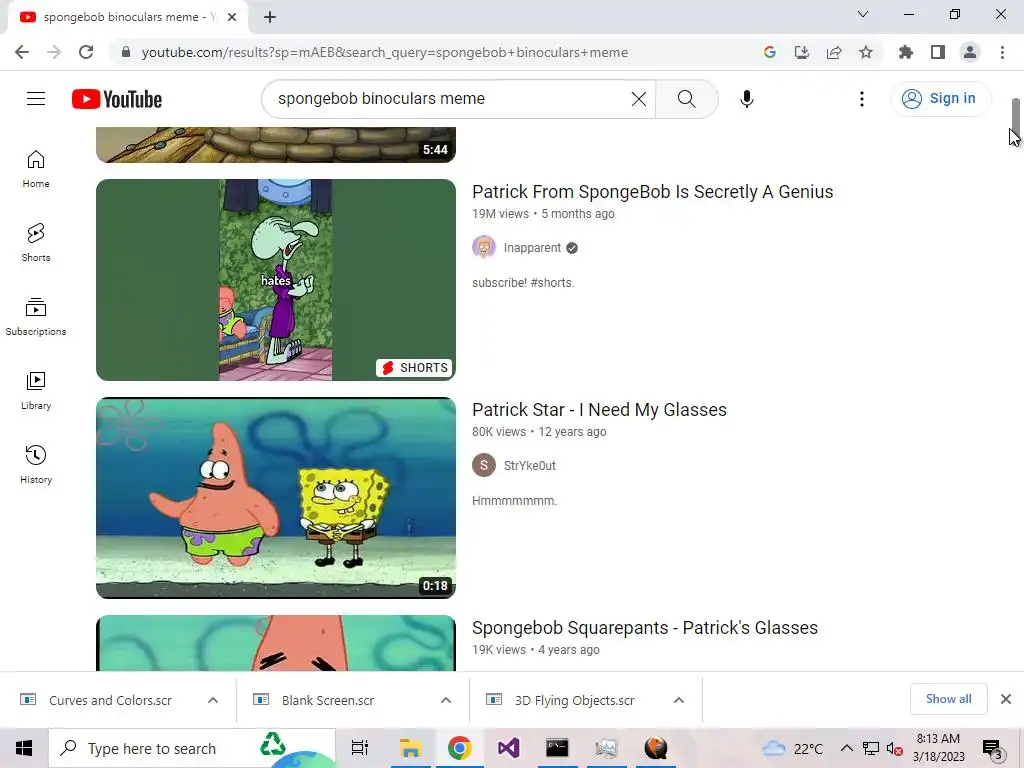Start voice search with the microphone icon
Image resolution: width=1024 pixels, height=768 pixels.
[x=746, y=99]
